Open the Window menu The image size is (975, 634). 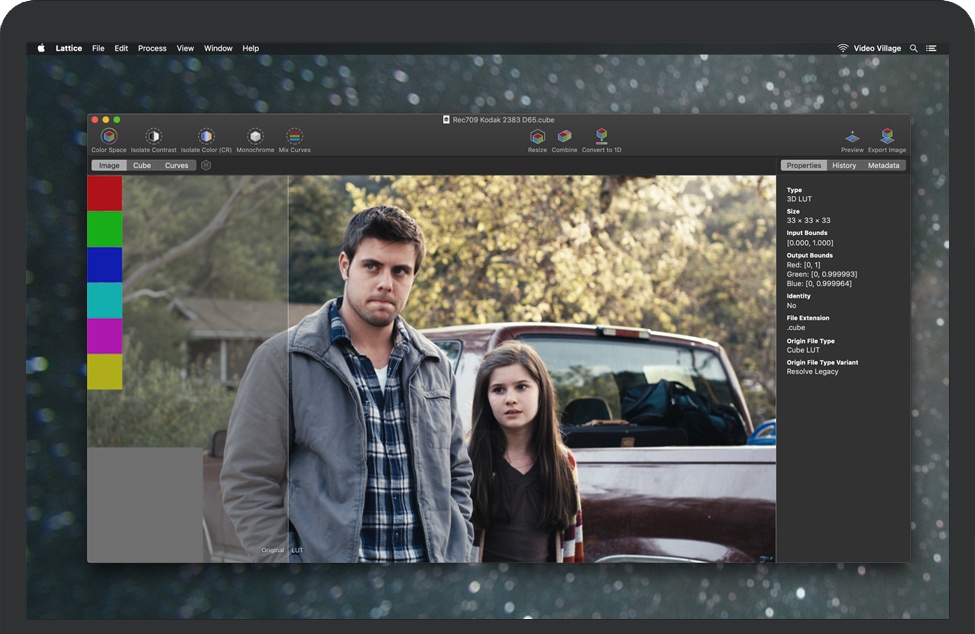pyautogui.click(x=218, y=47)
